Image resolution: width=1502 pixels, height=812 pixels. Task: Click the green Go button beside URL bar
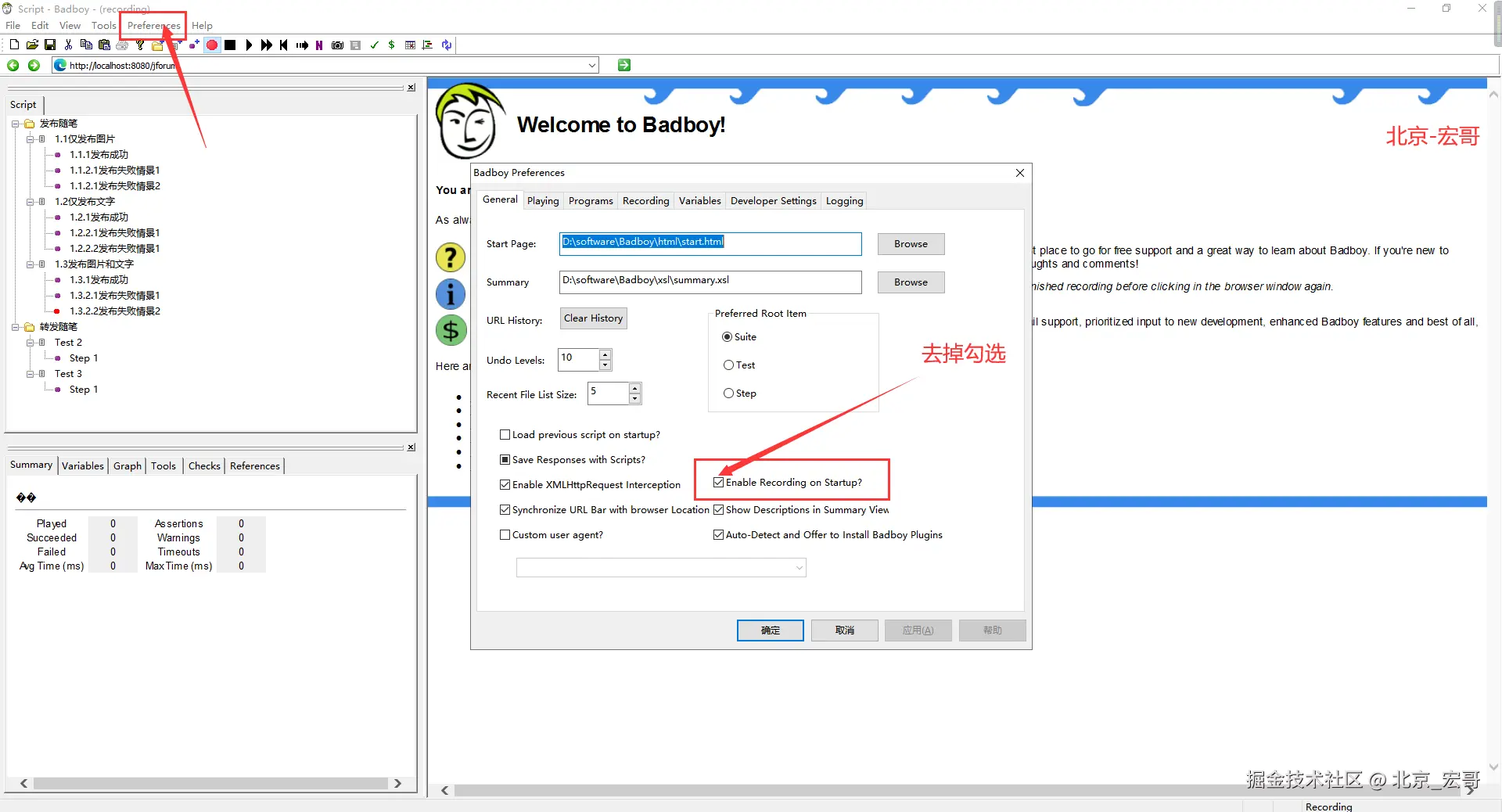tap(624, 65)
